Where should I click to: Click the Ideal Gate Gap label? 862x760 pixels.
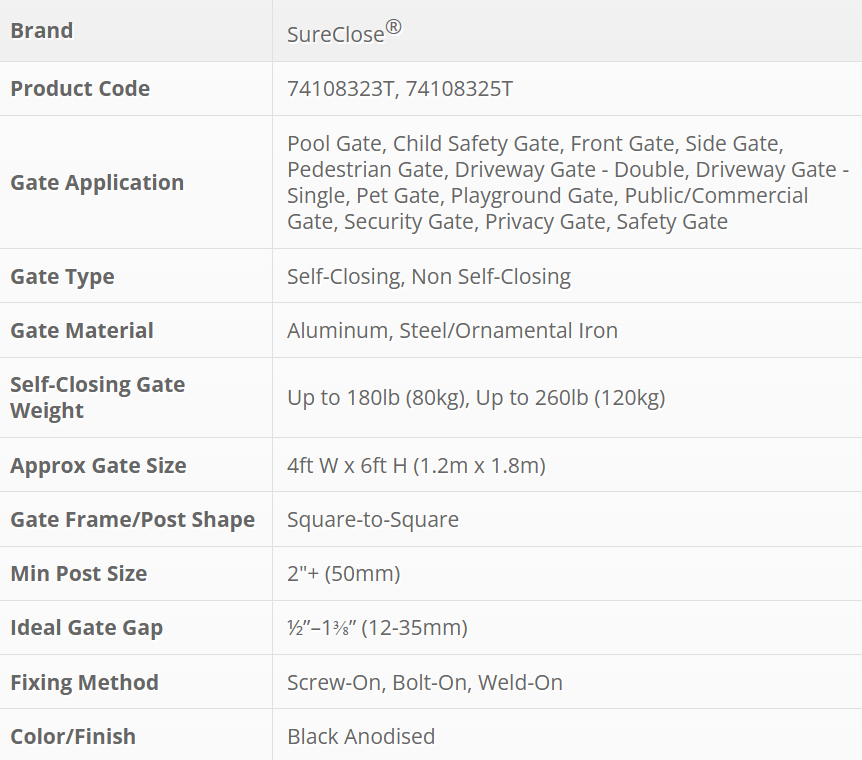click(86, 628)
